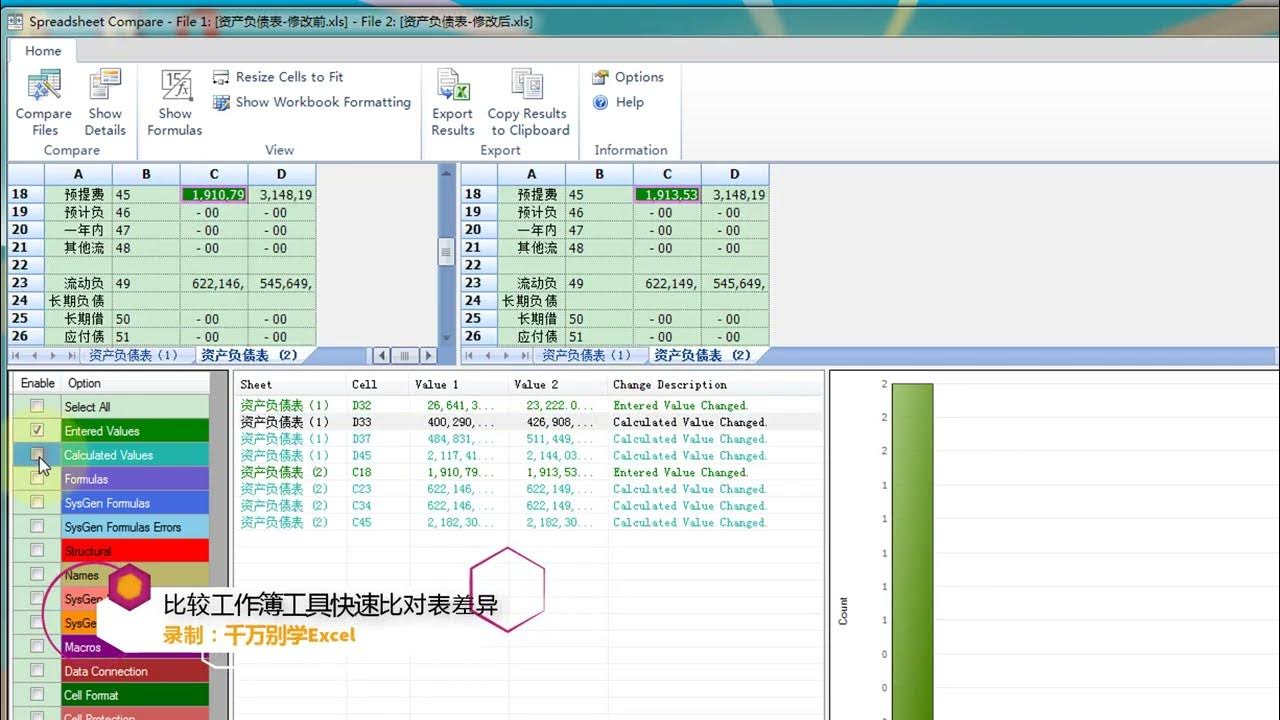The width and height of the screenshot is (1280, 720).
Task: Click Resize Cells to Fit
Action: 278,77
